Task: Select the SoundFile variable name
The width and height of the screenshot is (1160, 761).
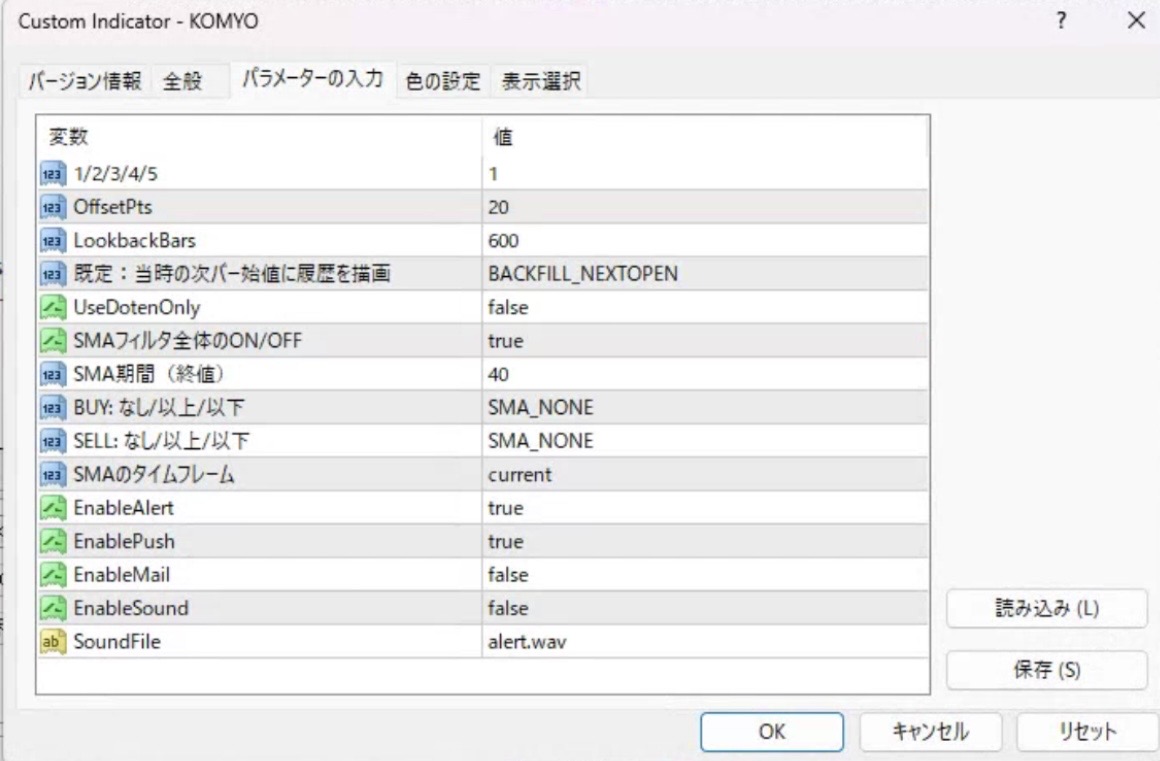Action: pos(117,641)
